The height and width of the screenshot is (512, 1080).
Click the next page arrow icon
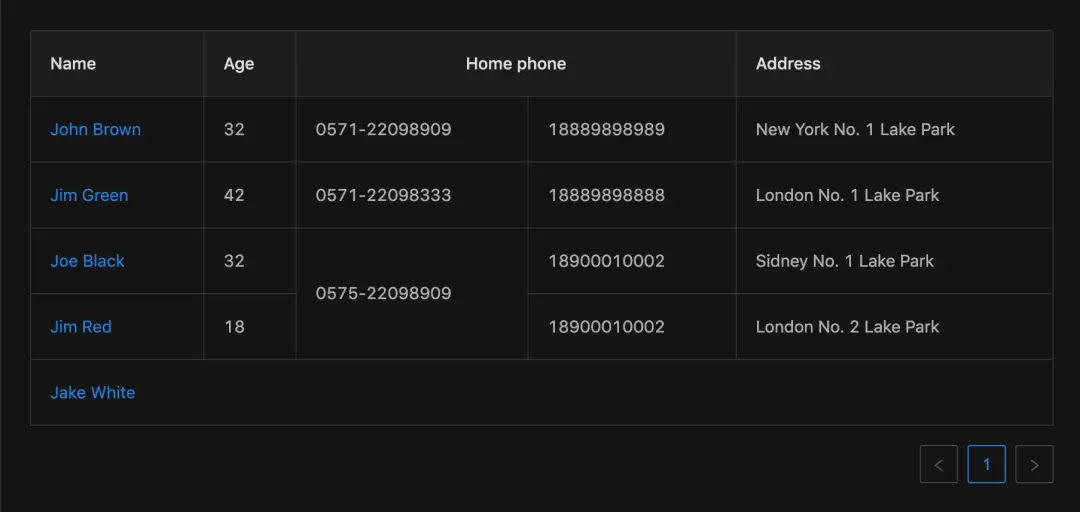pos(1034,465)
